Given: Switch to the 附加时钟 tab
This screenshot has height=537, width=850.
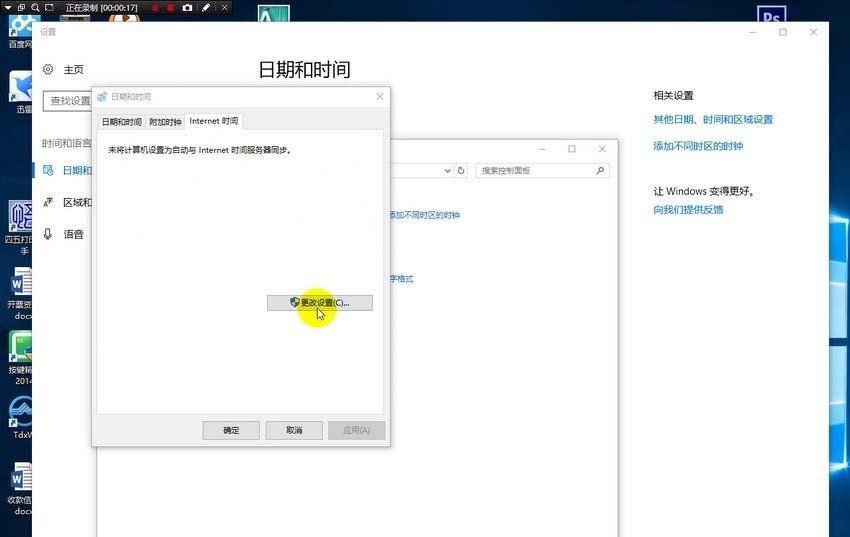Looking at the screenshot, I should (165, 122).
